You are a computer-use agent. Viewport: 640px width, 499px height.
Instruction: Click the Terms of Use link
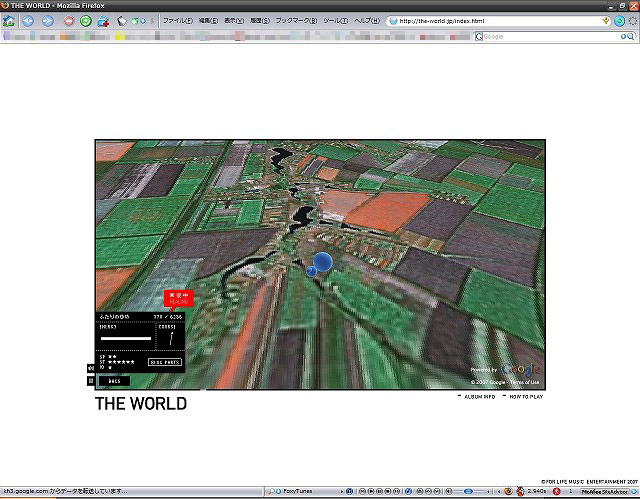[x=524, y=382]
